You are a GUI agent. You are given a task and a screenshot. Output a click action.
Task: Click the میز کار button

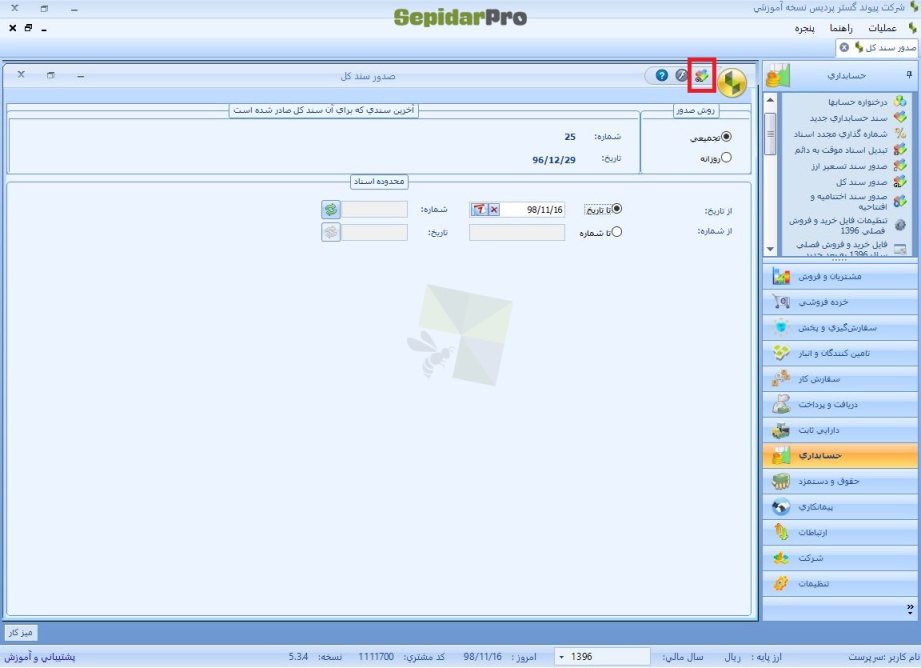point(21,632)
